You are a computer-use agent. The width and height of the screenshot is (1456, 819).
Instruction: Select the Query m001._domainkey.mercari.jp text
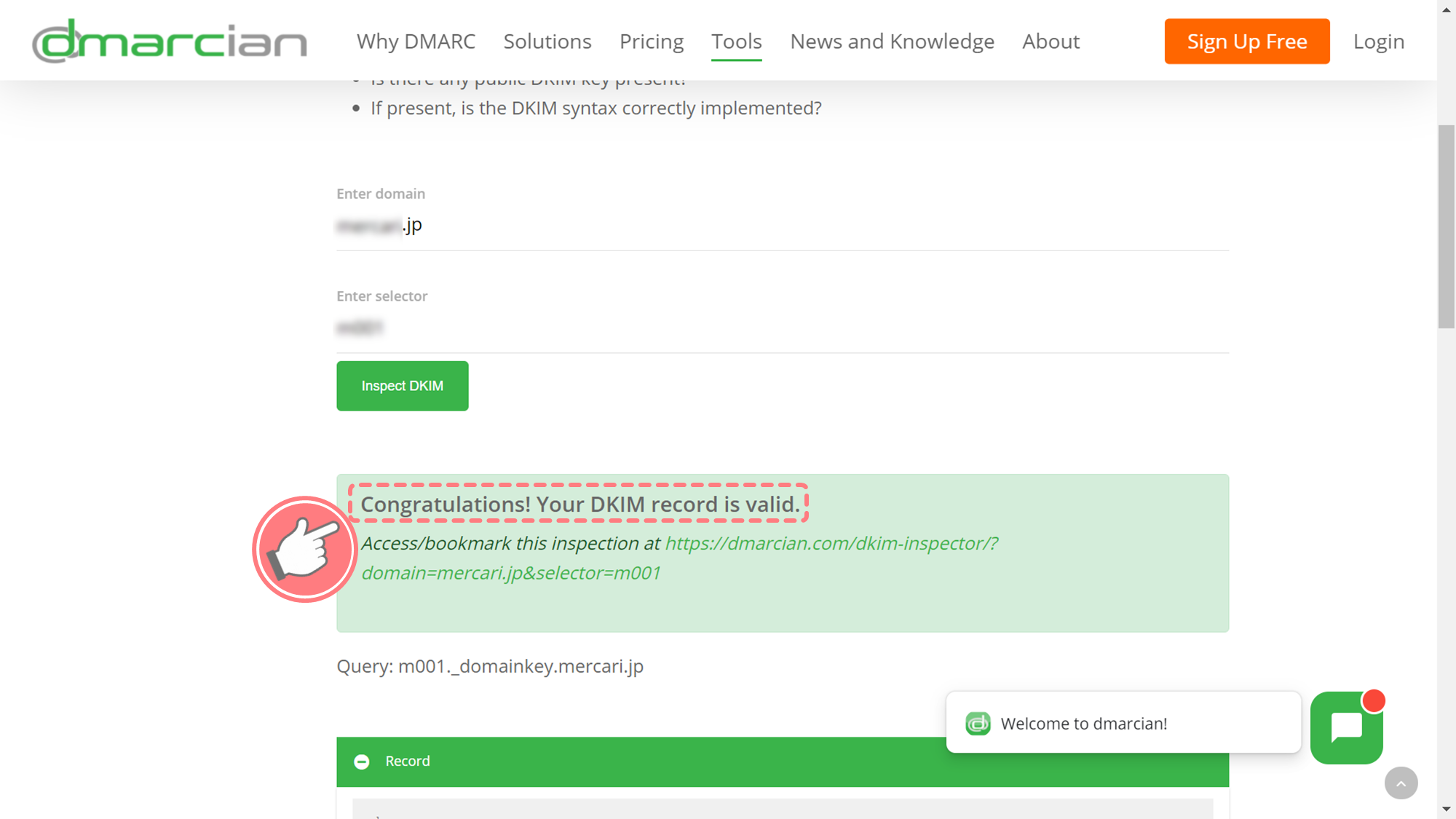point(490,666)
